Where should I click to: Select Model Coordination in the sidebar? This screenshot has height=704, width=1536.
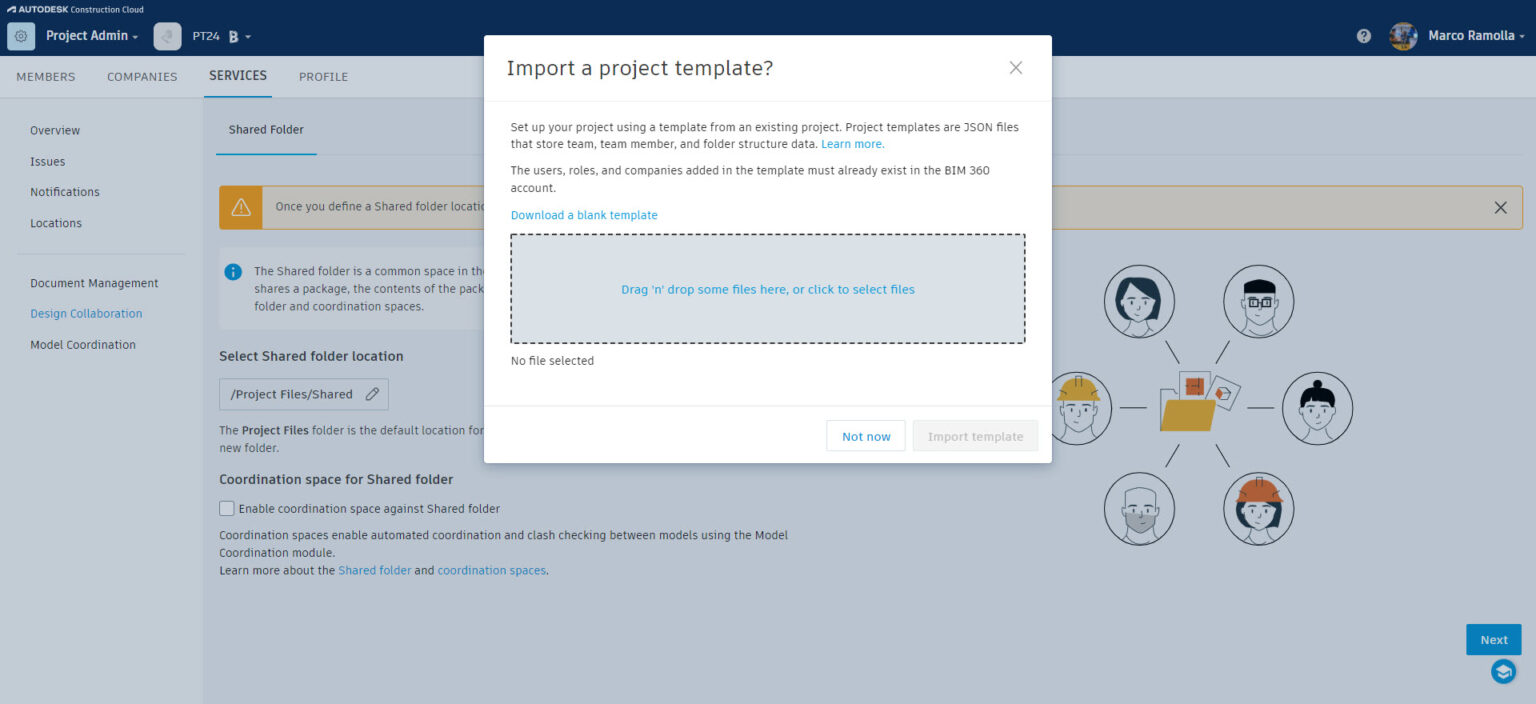[83, 345]
